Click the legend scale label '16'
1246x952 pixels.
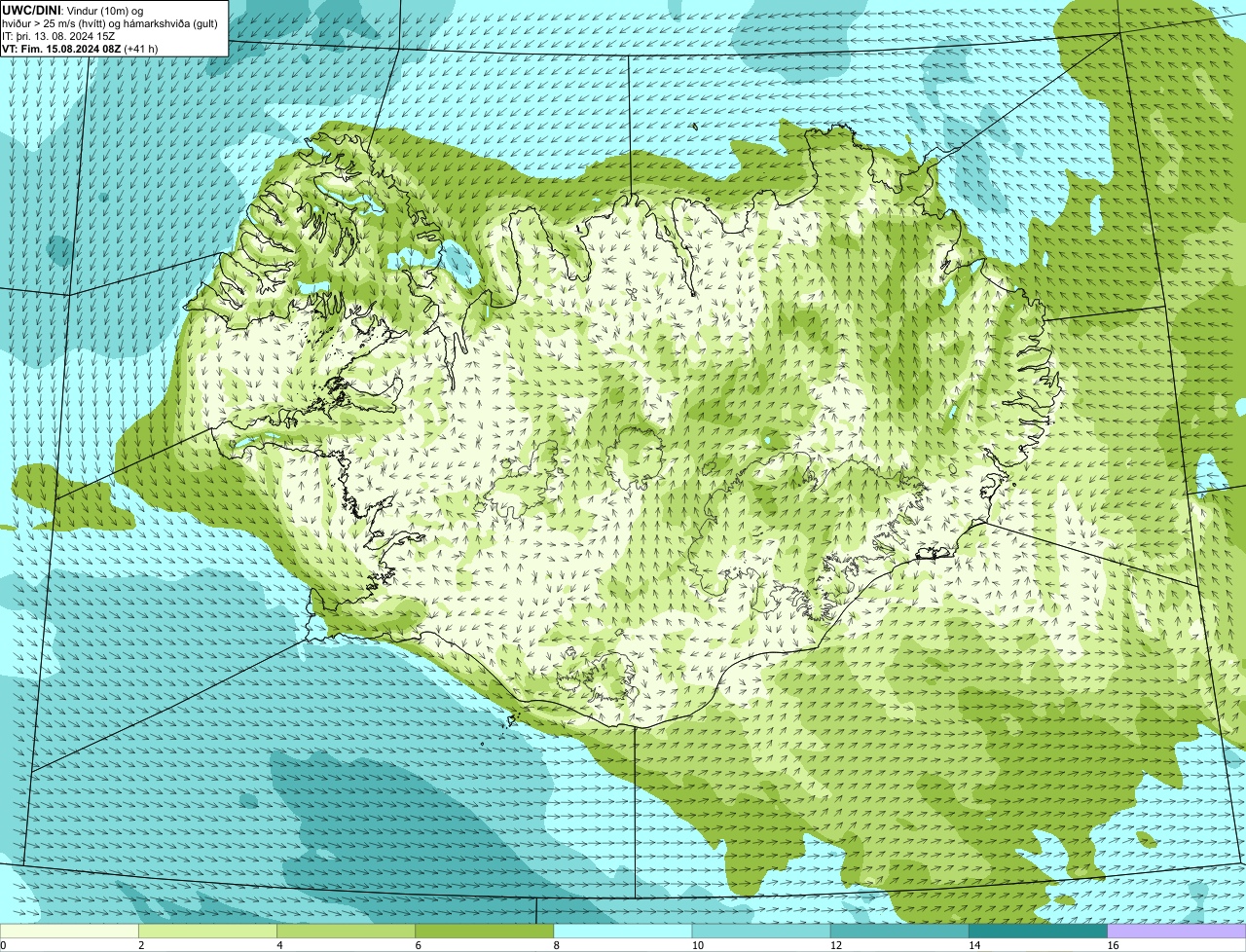(x=1113, y=945)
